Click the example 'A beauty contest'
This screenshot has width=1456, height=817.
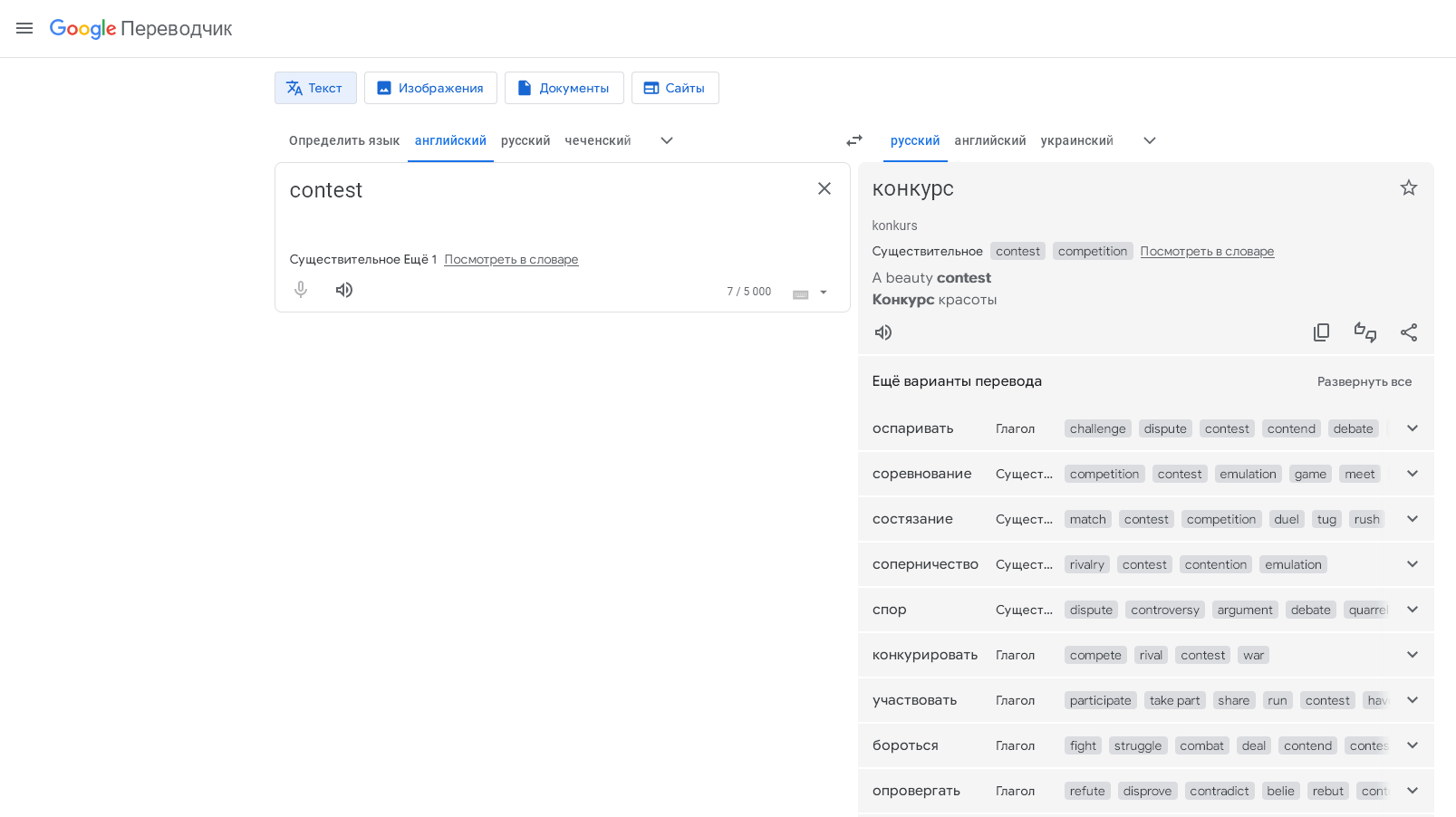coord(931,278)
